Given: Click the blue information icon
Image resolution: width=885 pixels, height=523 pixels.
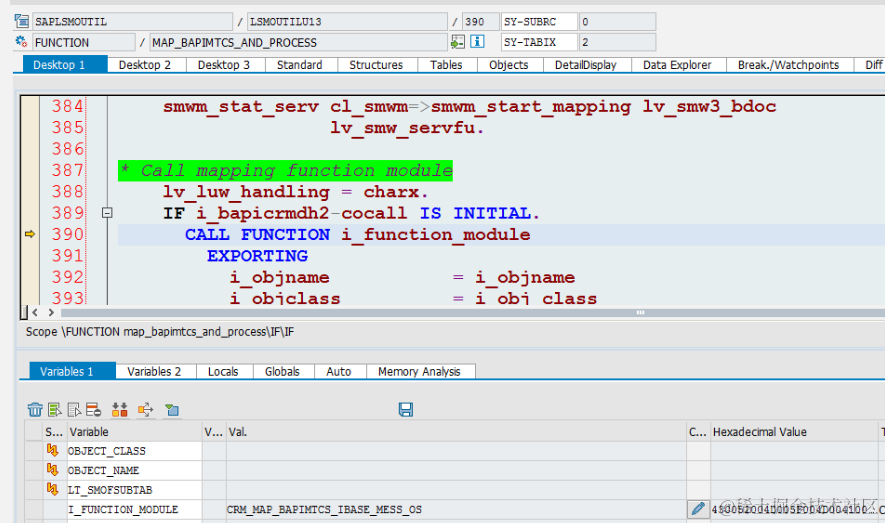Looking at the screenshot, I should pos(477,41).
